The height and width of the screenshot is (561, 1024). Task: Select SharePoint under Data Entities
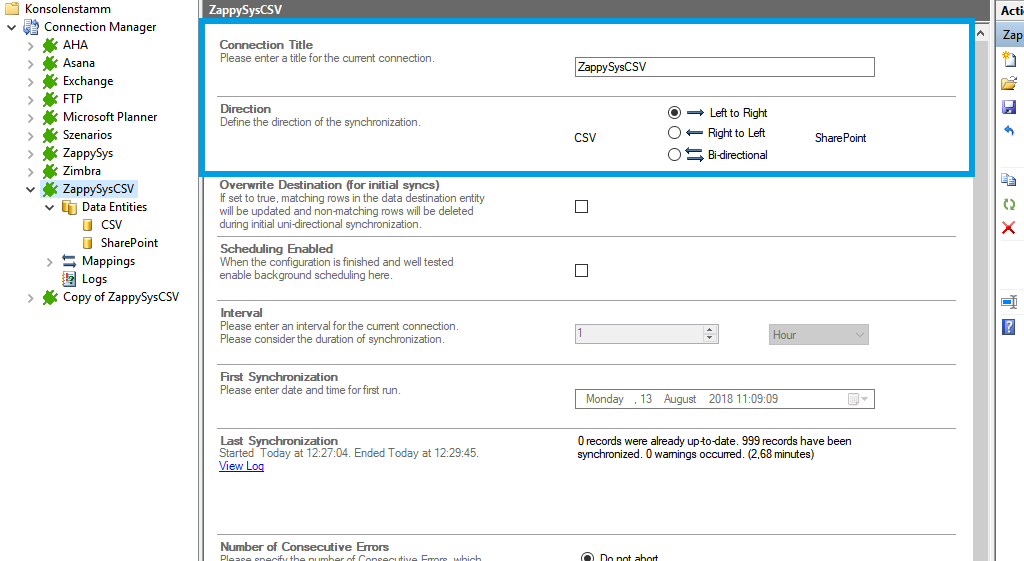(129, 243)
